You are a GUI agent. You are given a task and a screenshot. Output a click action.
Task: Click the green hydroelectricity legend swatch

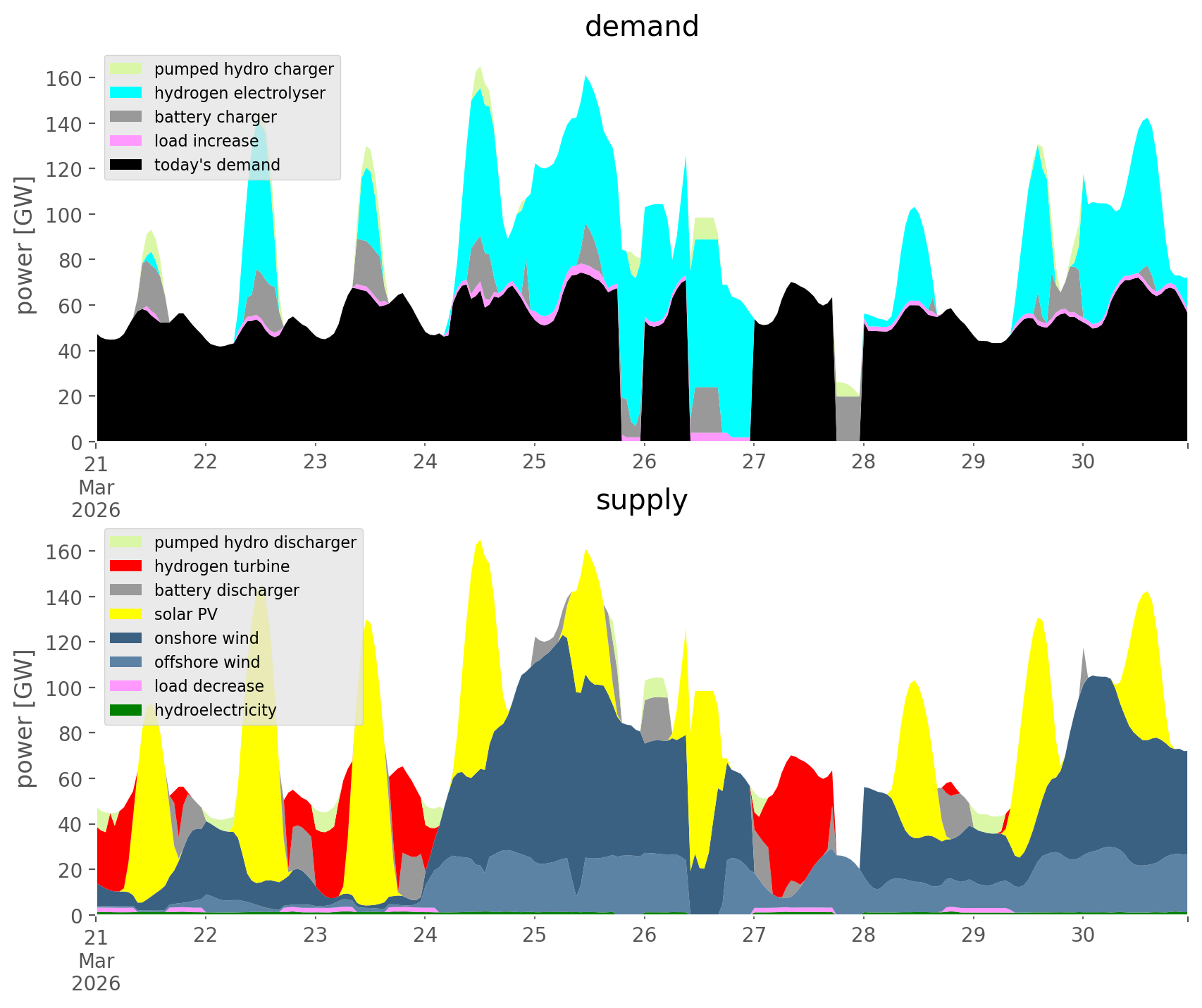point(127,710)
